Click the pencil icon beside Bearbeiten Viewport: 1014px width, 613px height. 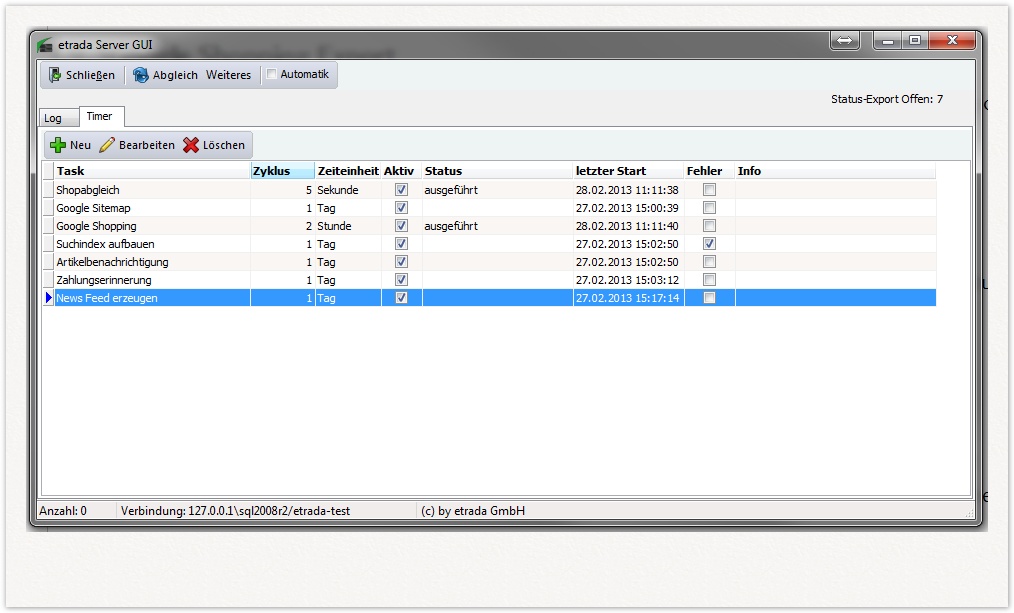click(x=106, y=144)
